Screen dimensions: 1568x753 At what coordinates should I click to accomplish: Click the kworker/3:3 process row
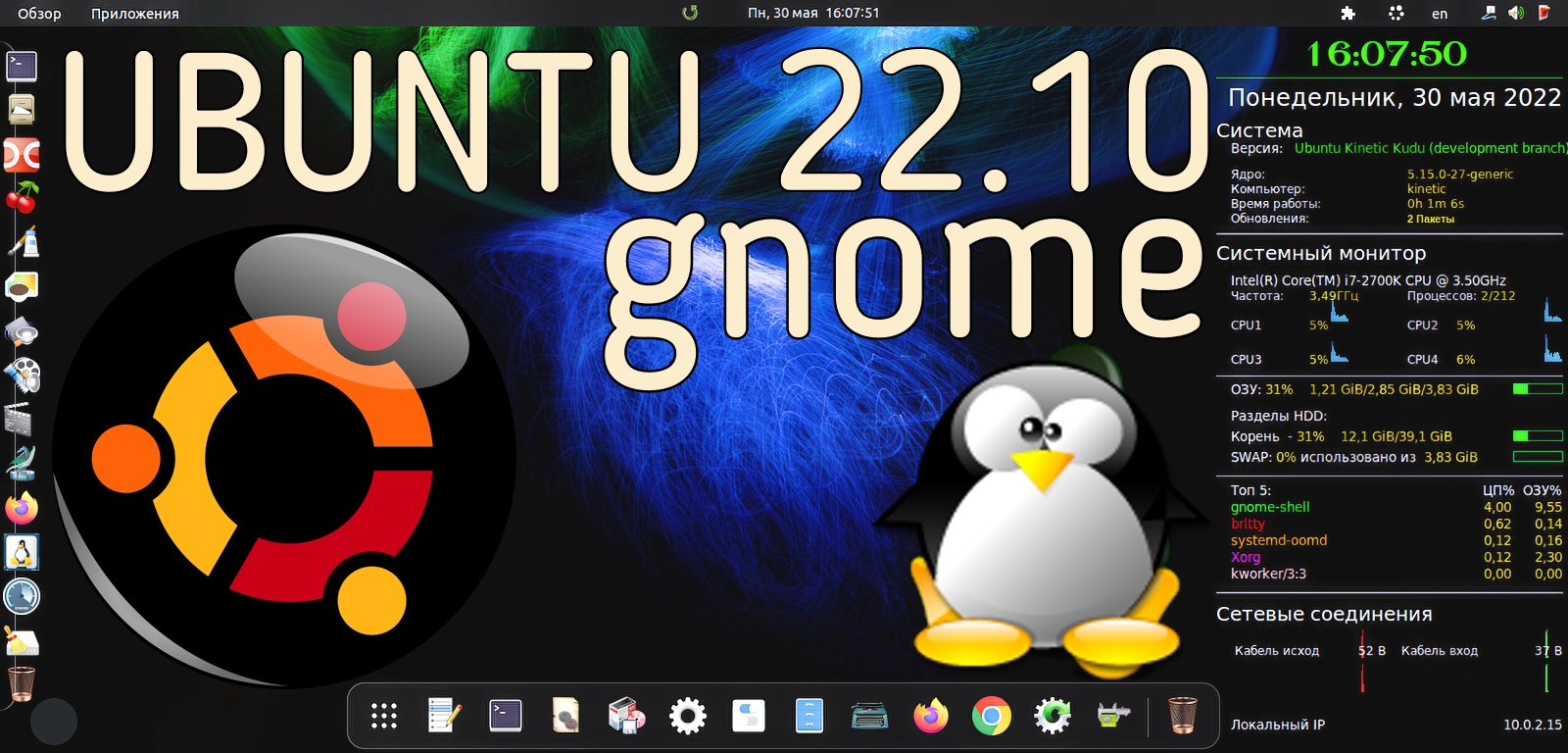pyautogui.click(x=1396, y=574)
